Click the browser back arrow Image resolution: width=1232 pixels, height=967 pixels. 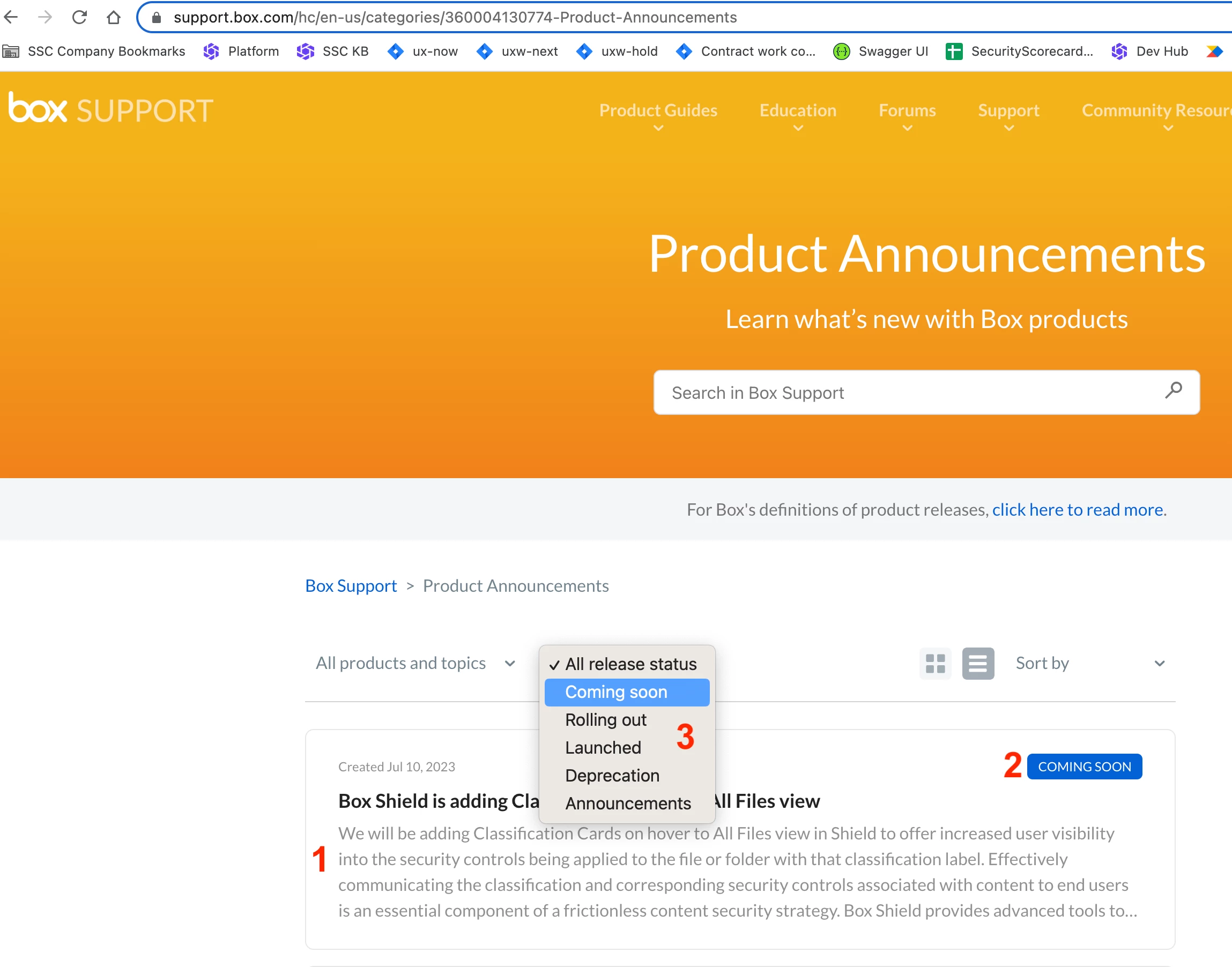point(11,18)
